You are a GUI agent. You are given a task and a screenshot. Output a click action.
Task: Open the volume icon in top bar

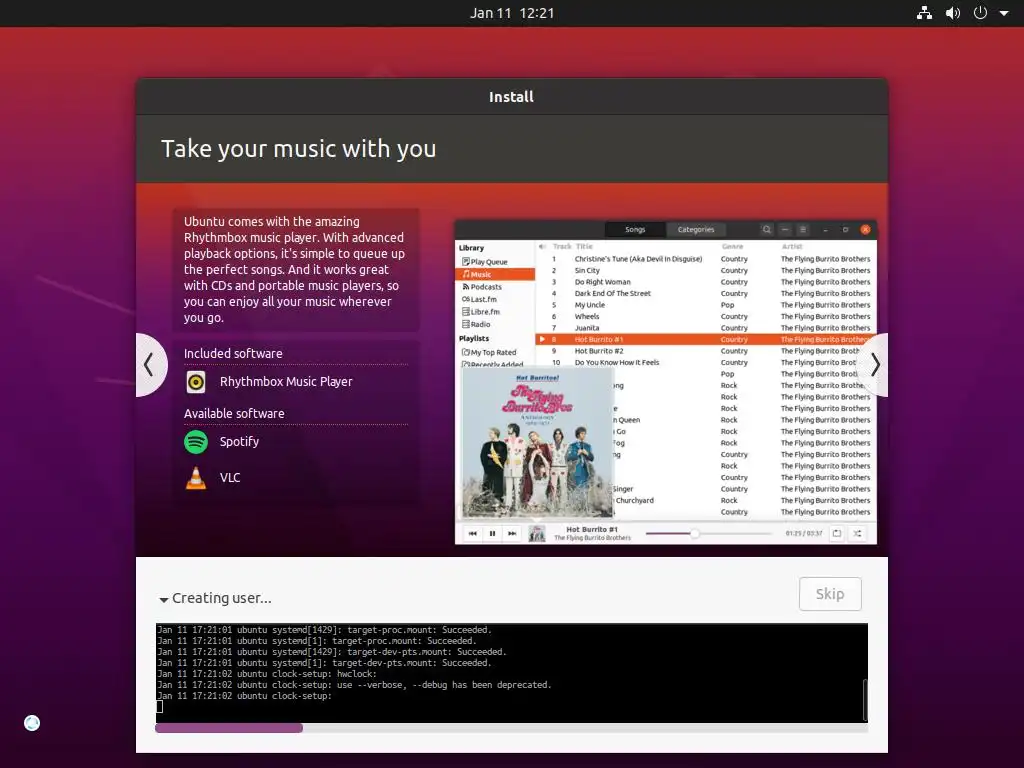pos(953,13)
